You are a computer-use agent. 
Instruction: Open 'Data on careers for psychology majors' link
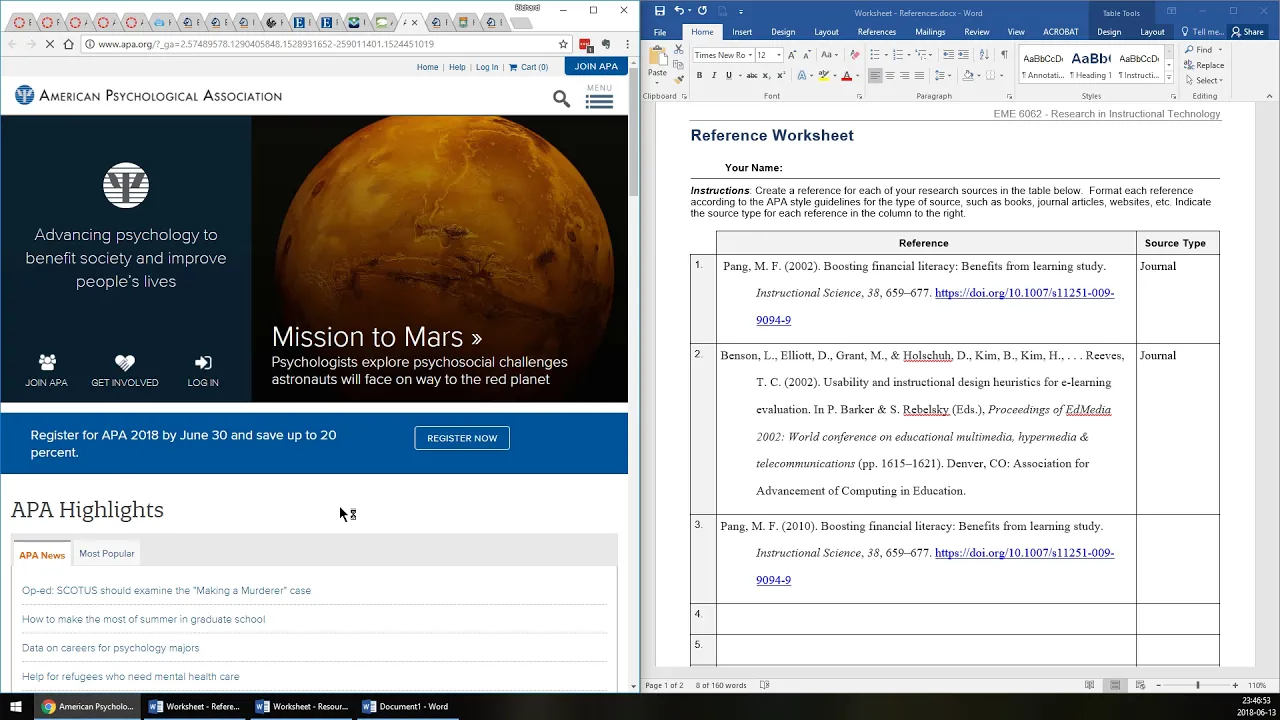pos(110,648)
